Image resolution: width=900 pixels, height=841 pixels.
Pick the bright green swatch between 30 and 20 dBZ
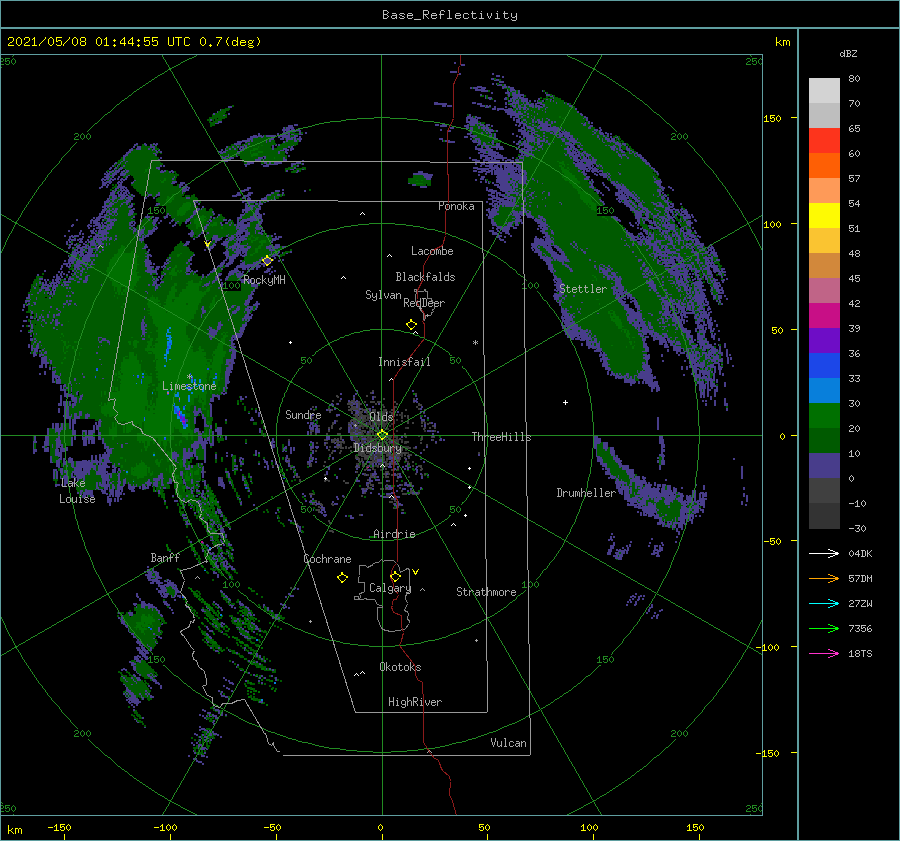824,416
